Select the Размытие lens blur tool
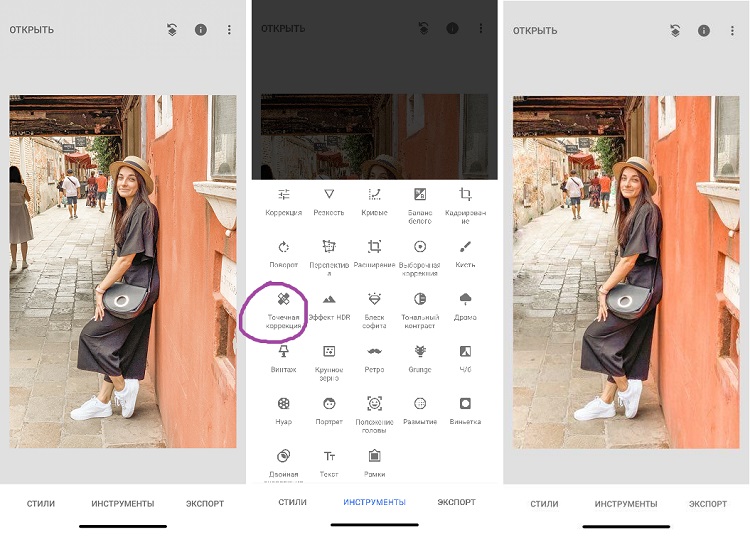750x537 pixels. 420,412
